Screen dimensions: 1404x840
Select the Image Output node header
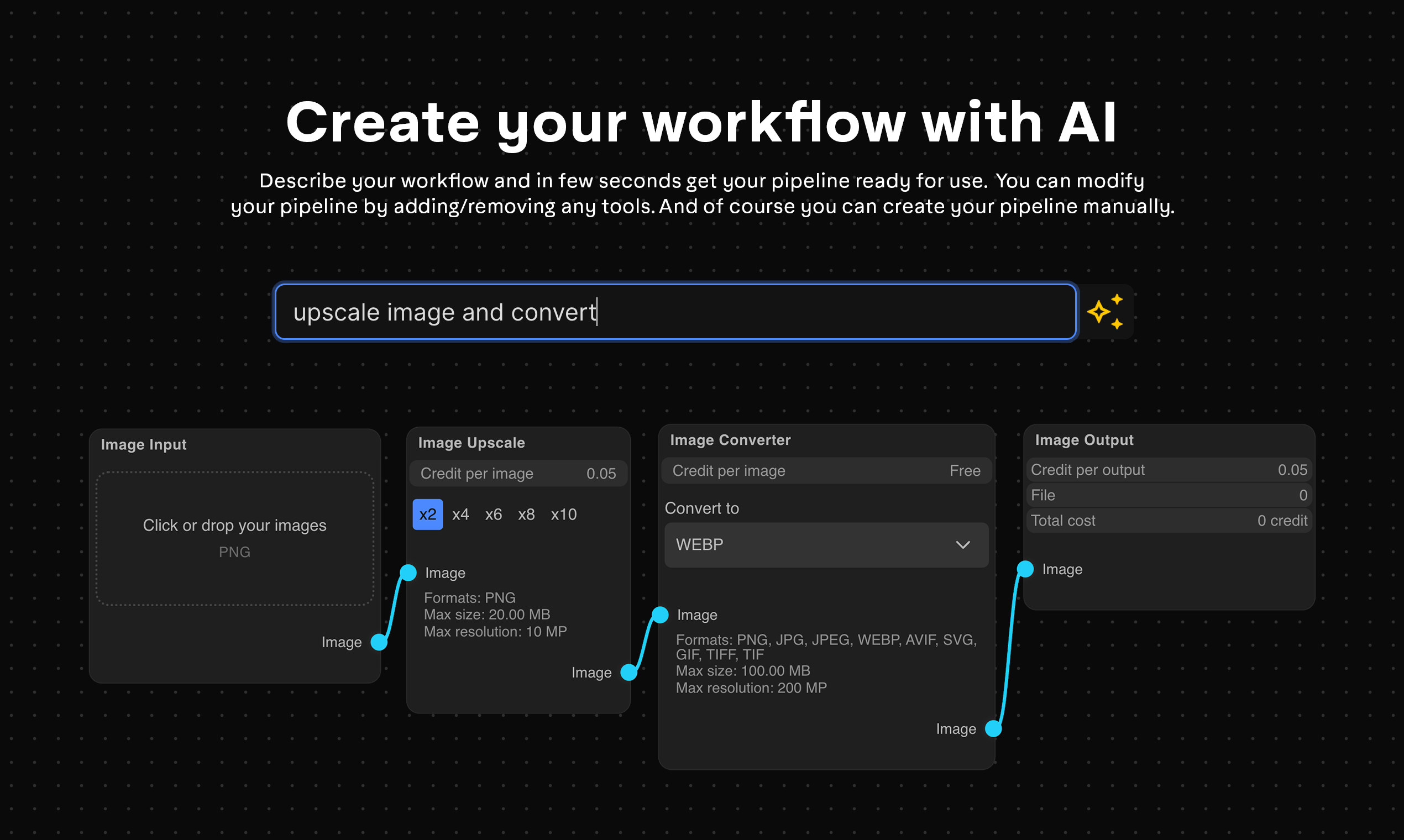click(x=1083, y=440)
